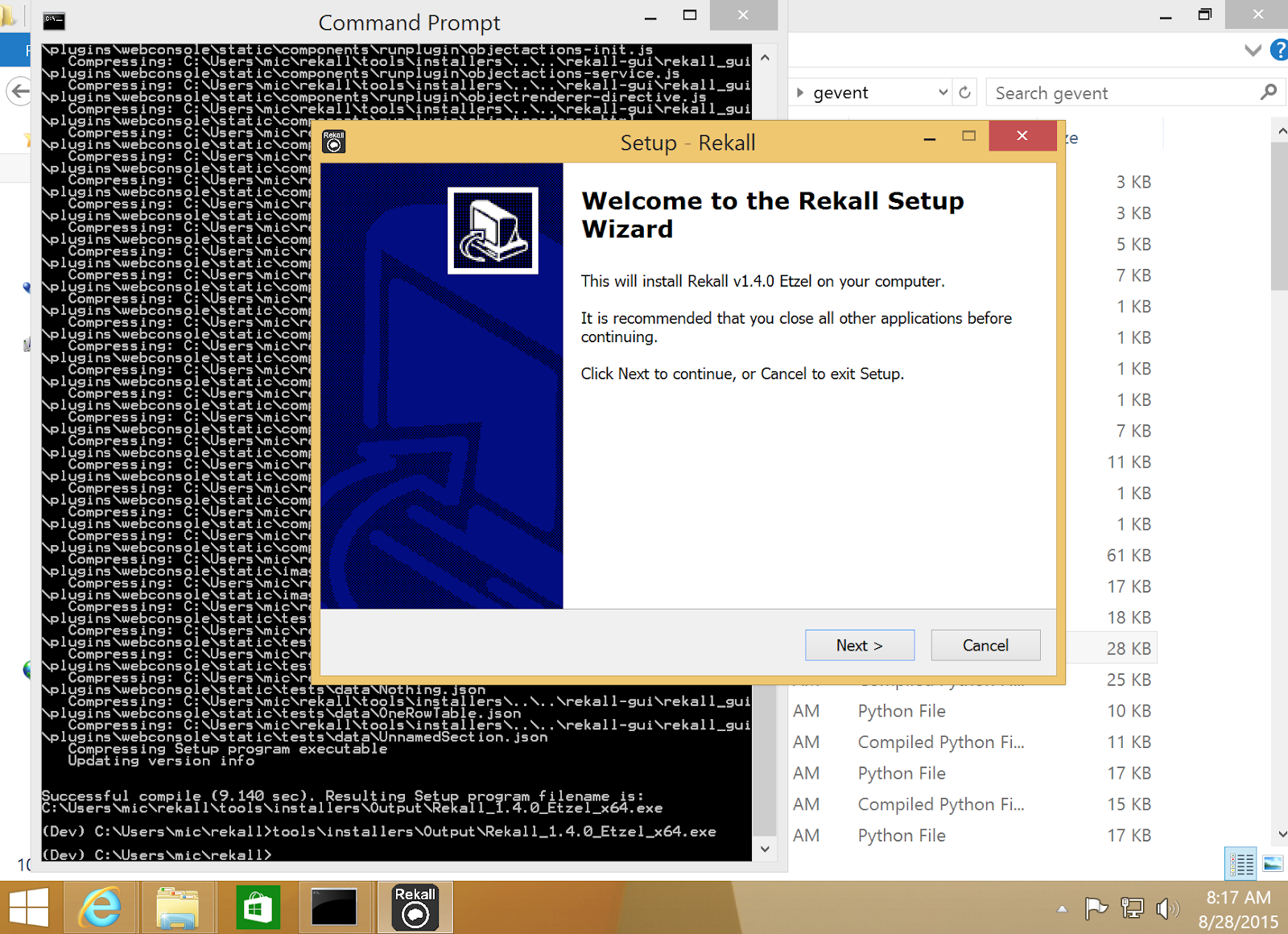This screenshot has height=934, width=1288.
Task: Open the Command Prompt title bar icon
Action: pos(54,21)
